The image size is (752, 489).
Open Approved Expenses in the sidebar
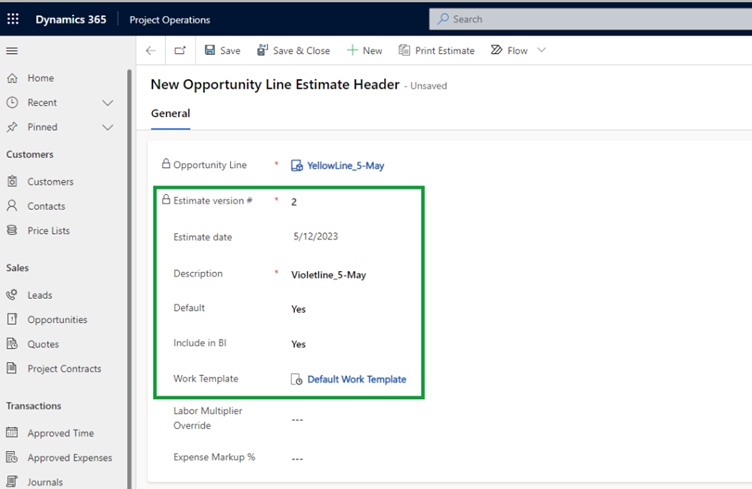coord(70,458)
